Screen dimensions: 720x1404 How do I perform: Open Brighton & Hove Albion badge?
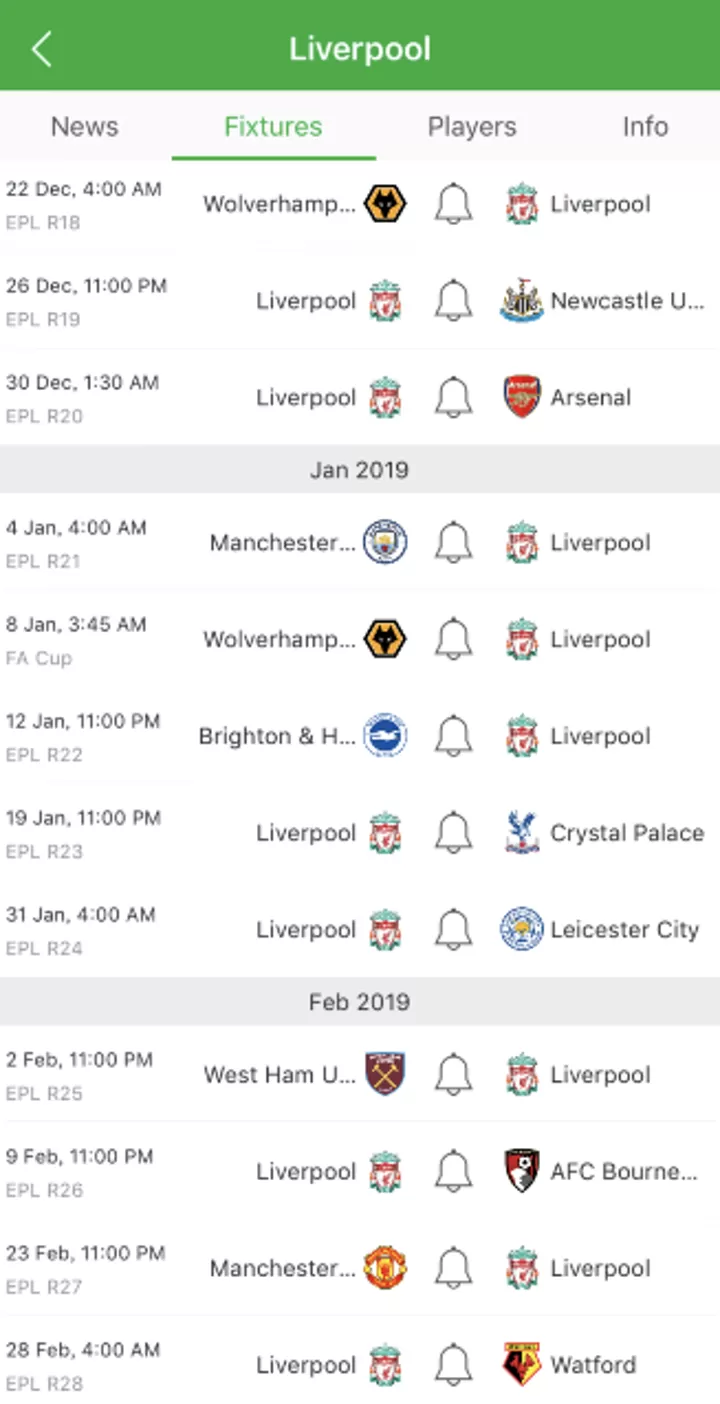click(385, 736)
